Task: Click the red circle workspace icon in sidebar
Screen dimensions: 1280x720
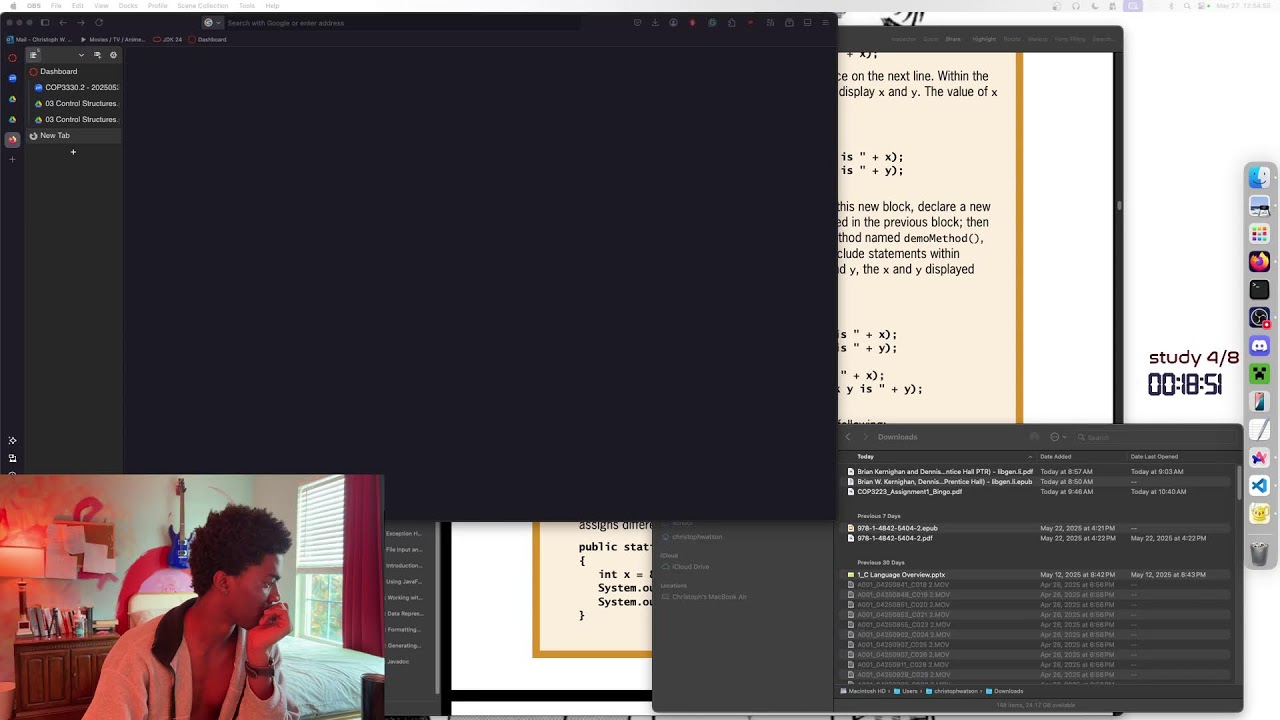Action: (x=12, y=58)
